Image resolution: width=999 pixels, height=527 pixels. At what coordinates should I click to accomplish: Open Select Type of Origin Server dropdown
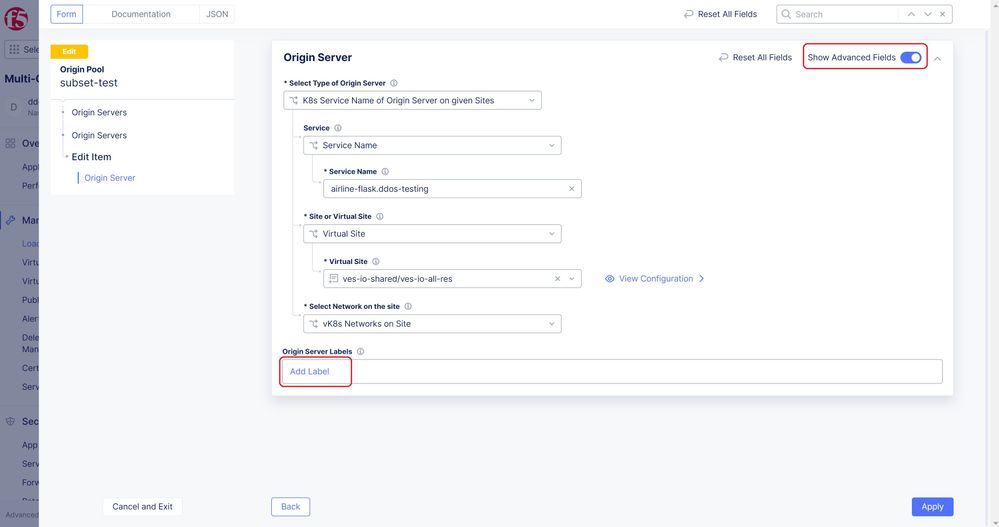[x=412, y=101]
